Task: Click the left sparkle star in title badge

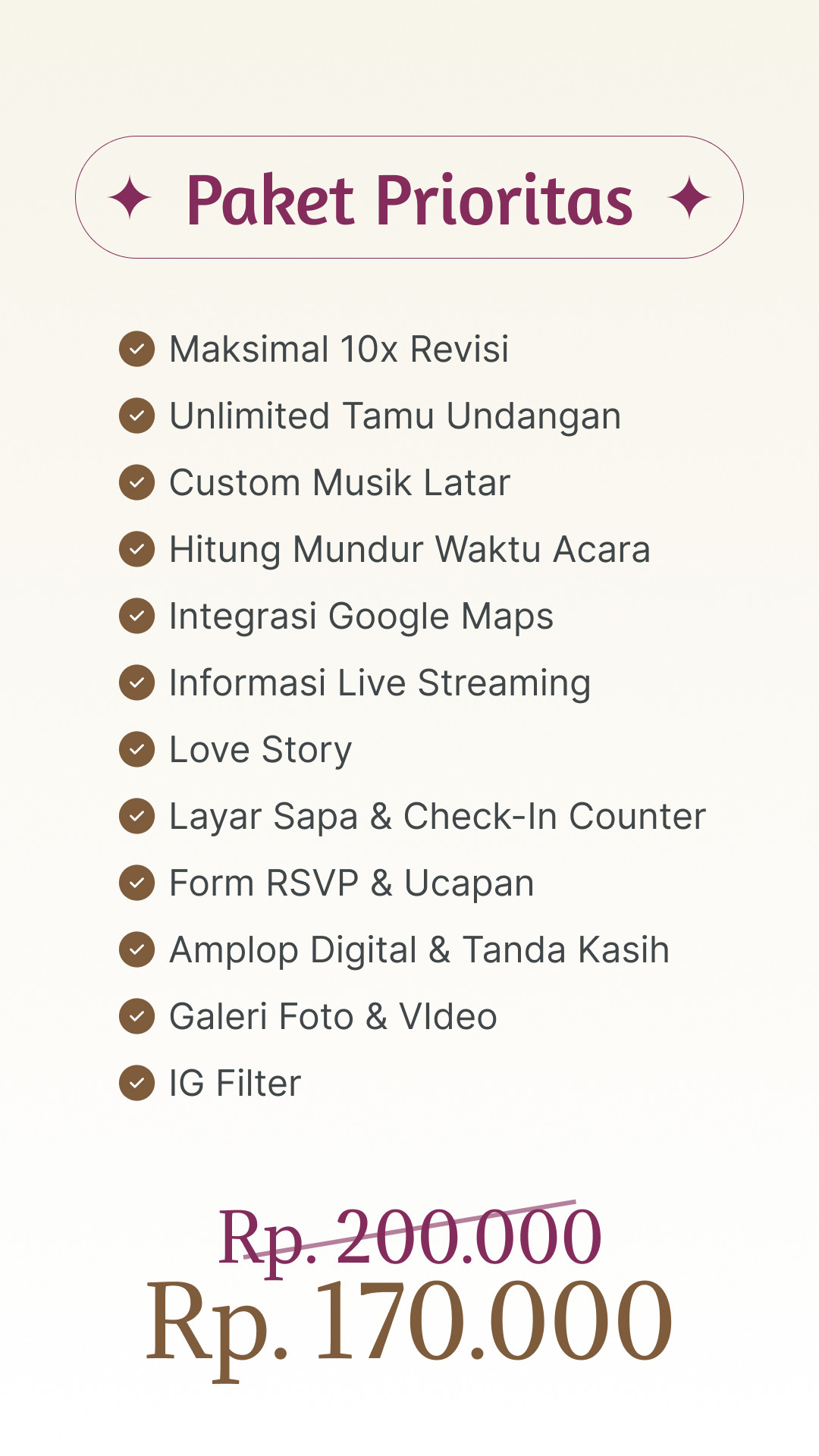Action: [130, 198]
